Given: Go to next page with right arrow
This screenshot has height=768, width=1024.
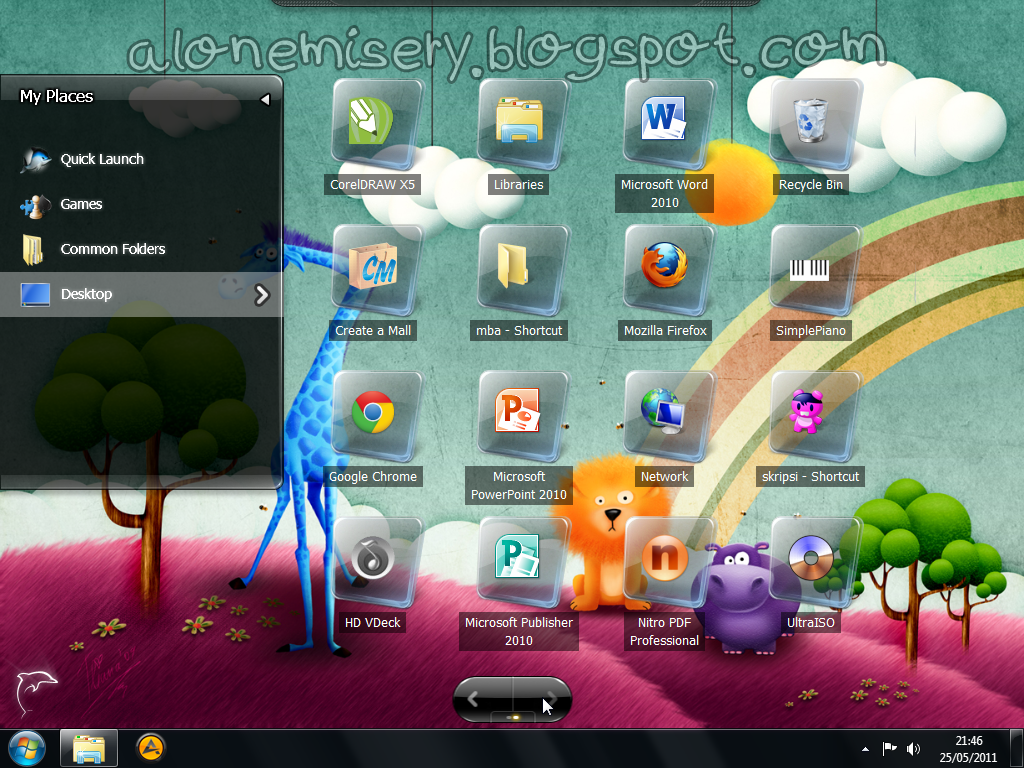Looking at the screenshot, I should [551, 699].
